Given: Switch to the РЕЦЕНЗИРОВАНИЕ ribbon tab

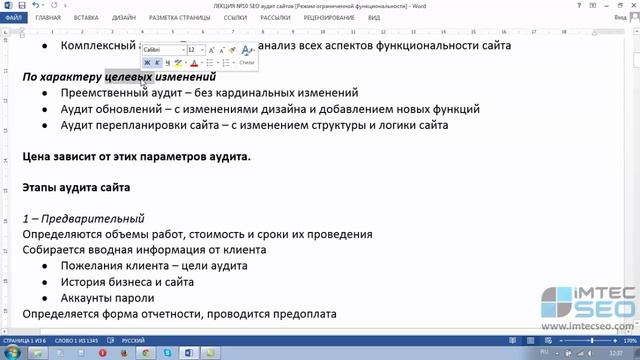Looking at the screenshot, I should click(329, 18).
